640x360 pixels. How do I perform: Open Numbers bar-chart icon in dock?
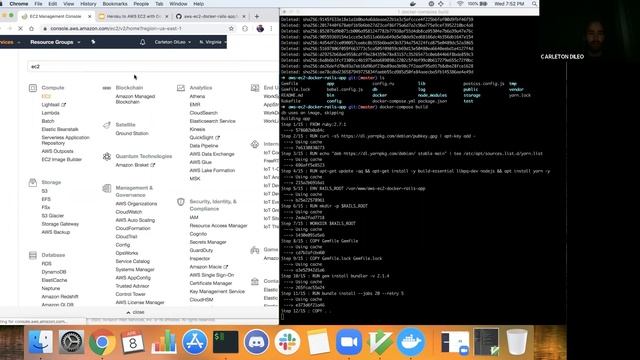click(164, 342)
